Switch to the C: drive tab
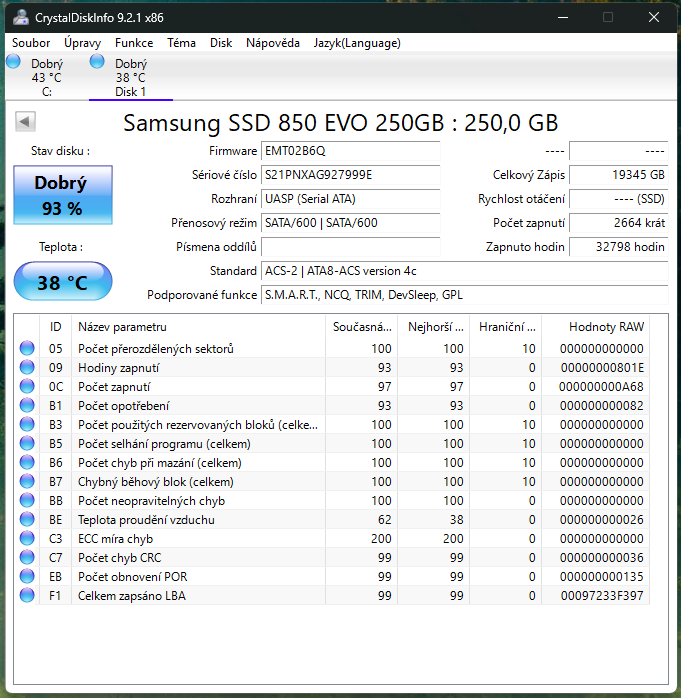 [46, 77]
